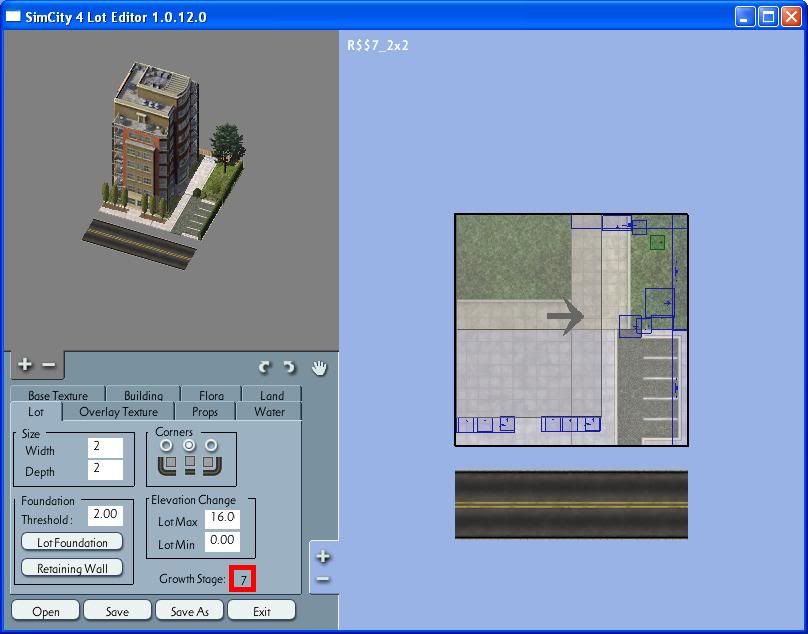
Task: Click the right curved corner icon
Action: 212,465
